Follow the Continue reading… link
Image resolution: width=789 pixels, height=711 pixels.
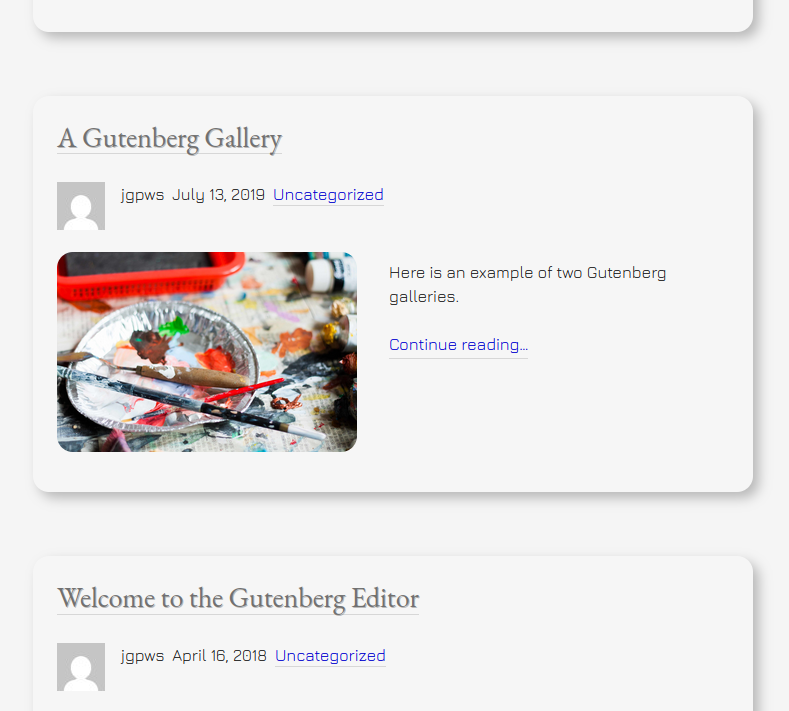pos(458,345)
